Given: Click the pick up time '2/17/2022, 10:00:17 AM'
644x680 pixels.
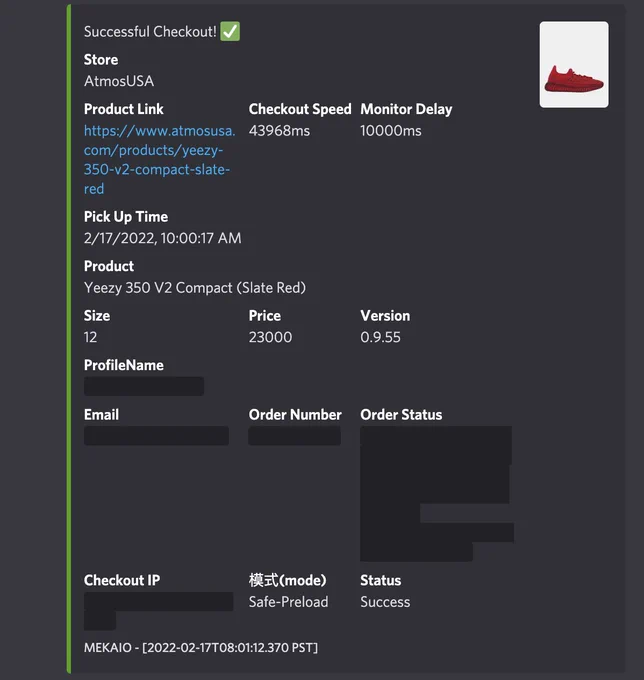Looking at the screenshot, I should 163,238.
